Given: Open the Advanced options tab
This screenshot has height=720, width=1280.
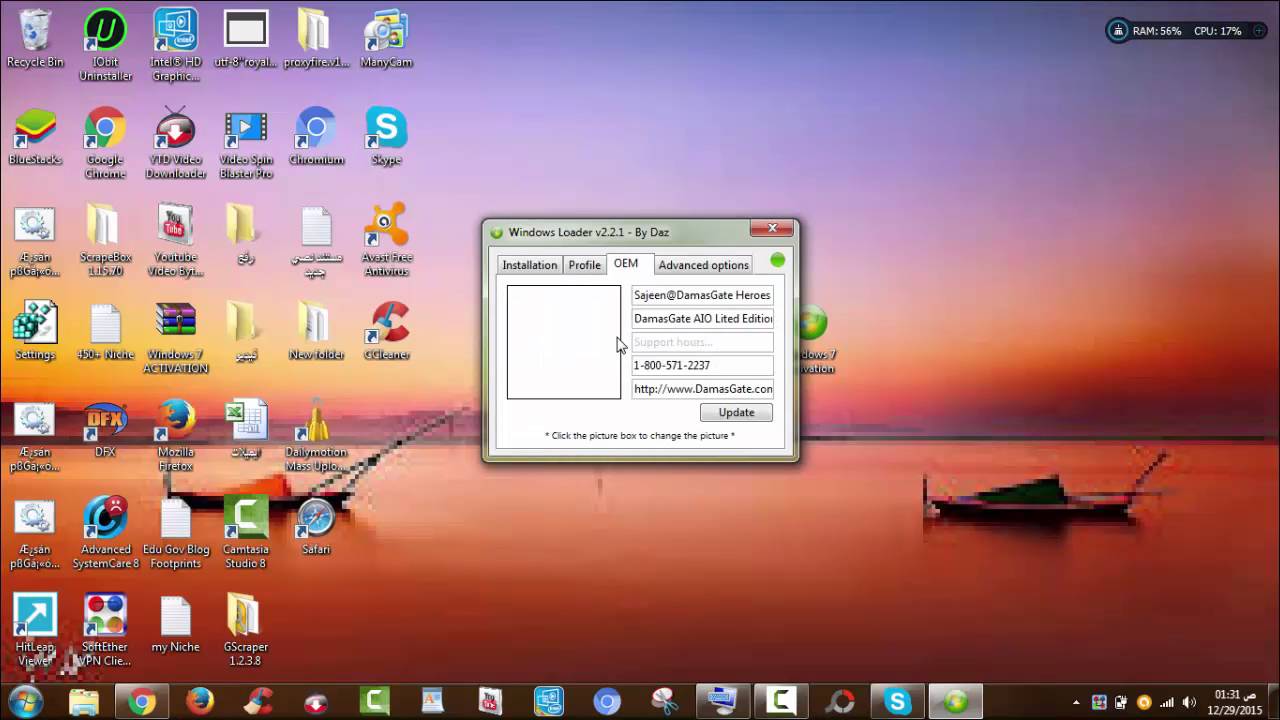Looking at the screenshot, I should [703, 265].
